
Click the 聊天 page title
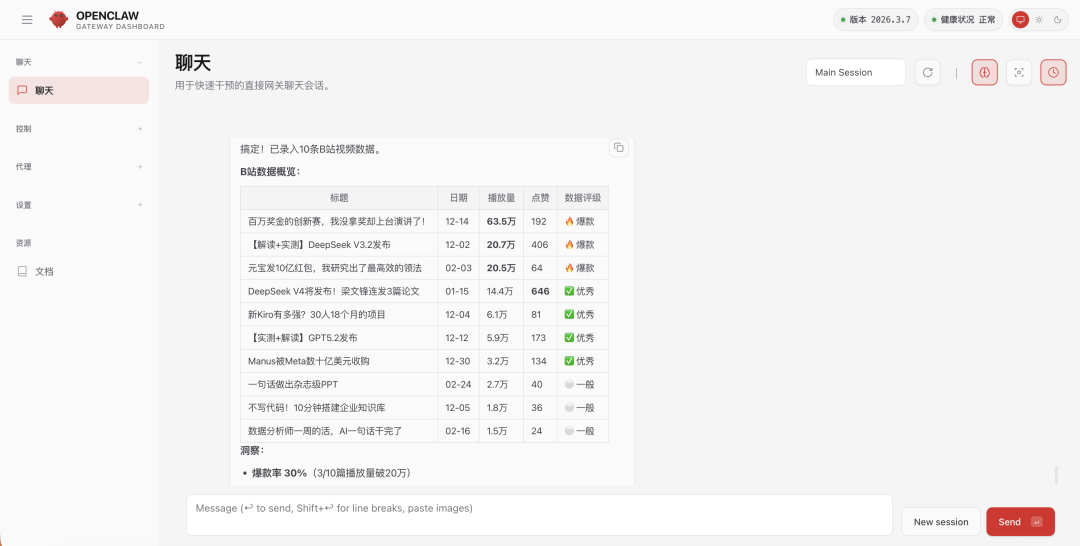pyautogui.click(x=193, y=63)
